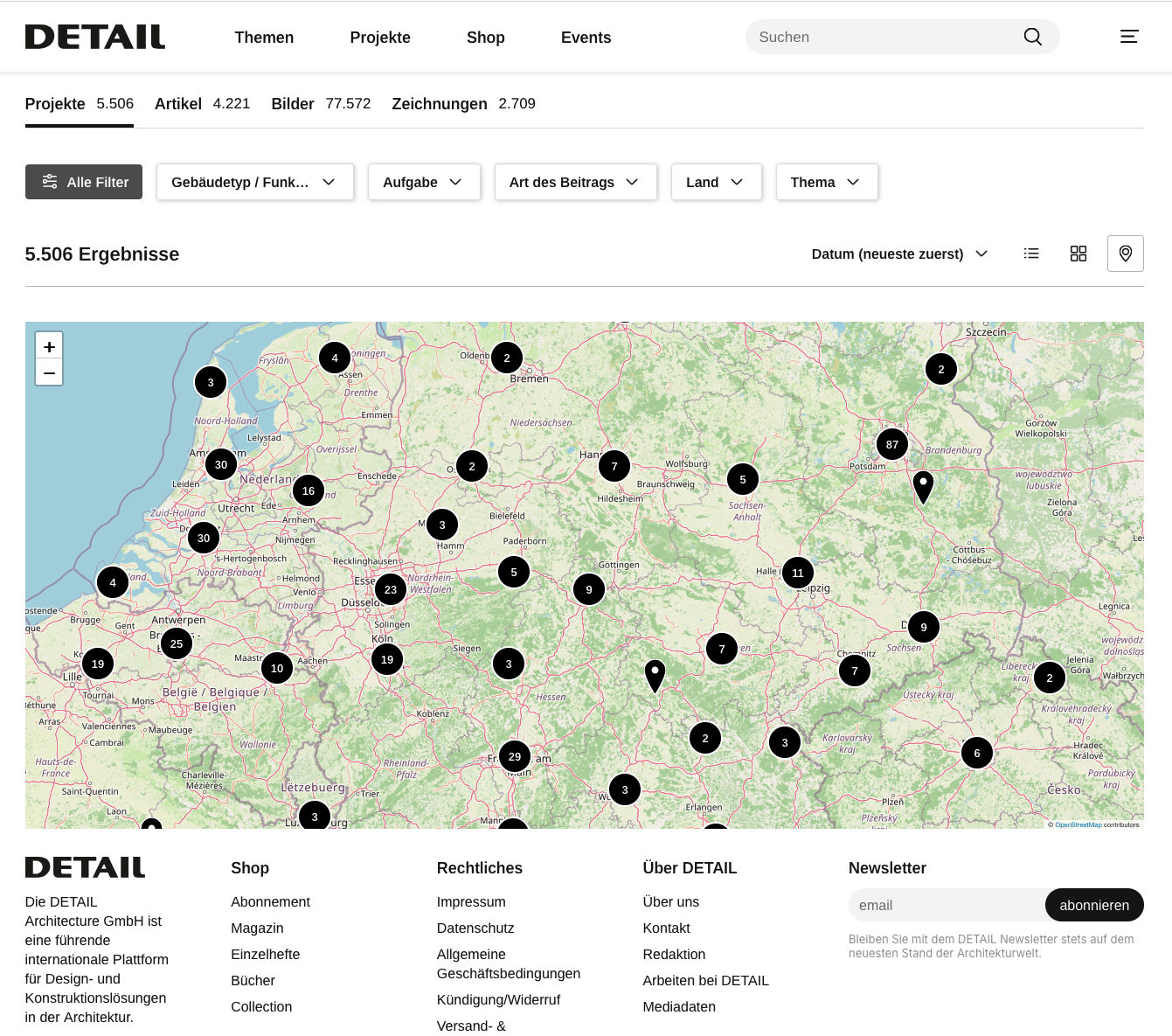The image size is (1172, 1036).
Task: Open Gebäudetyp / Funktion filter dropdown
Action: (x=255, y=182)
